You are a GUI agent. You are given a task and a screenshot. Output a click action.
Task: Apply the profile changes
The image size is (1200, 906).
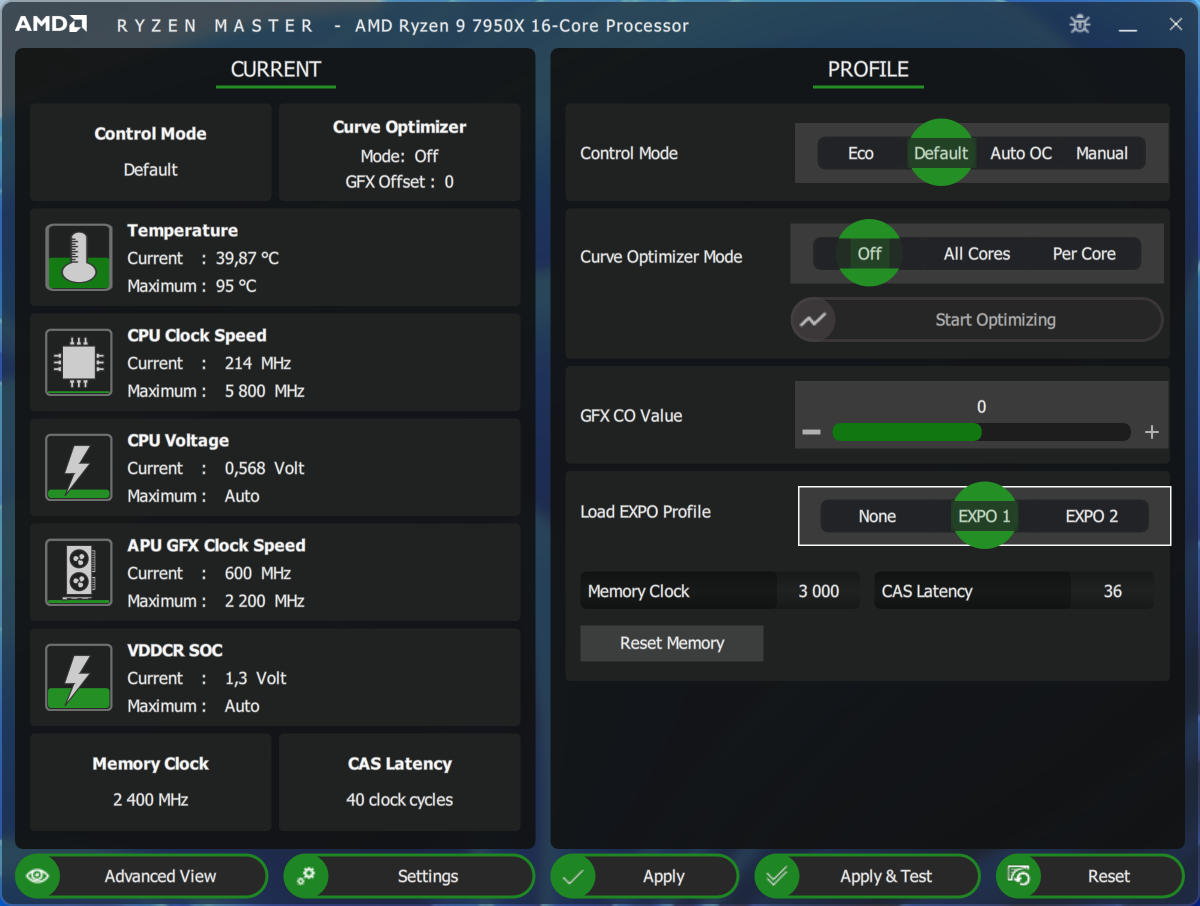pos(644,876)
